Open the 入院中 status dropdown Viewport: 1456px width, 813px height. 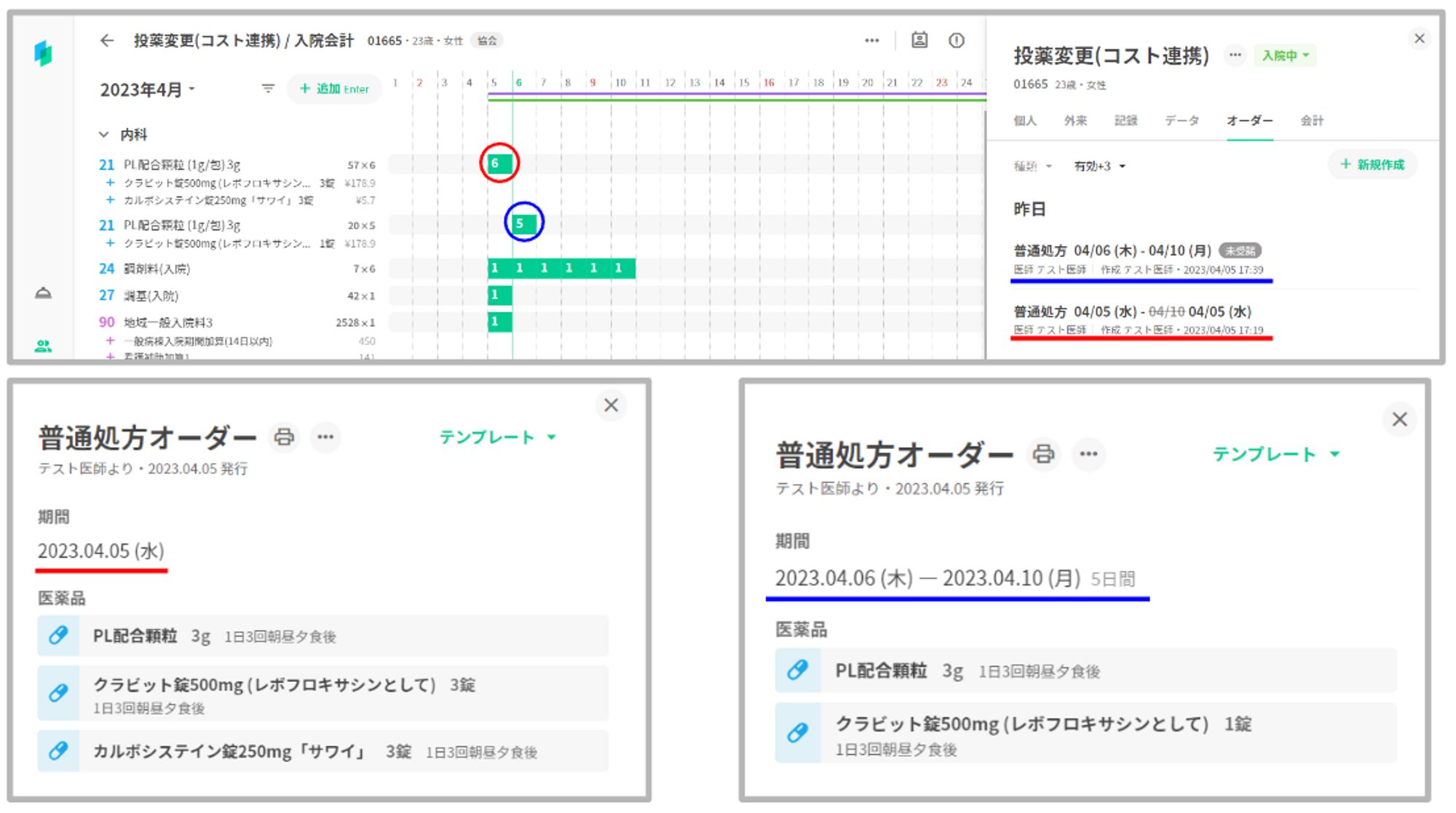point(1285,55)
